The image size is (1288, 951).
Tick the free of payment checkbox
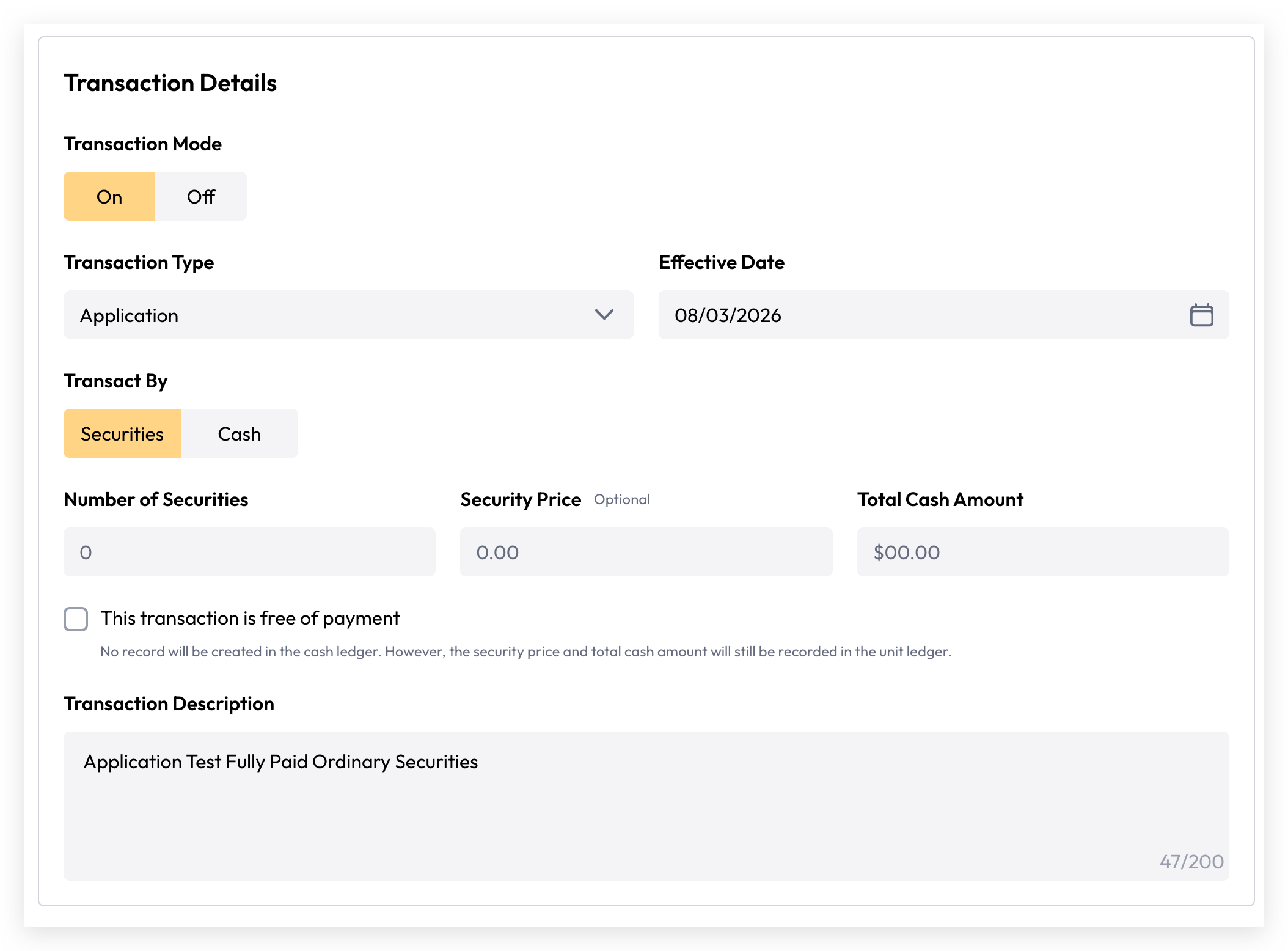click(x=76, y=619)
